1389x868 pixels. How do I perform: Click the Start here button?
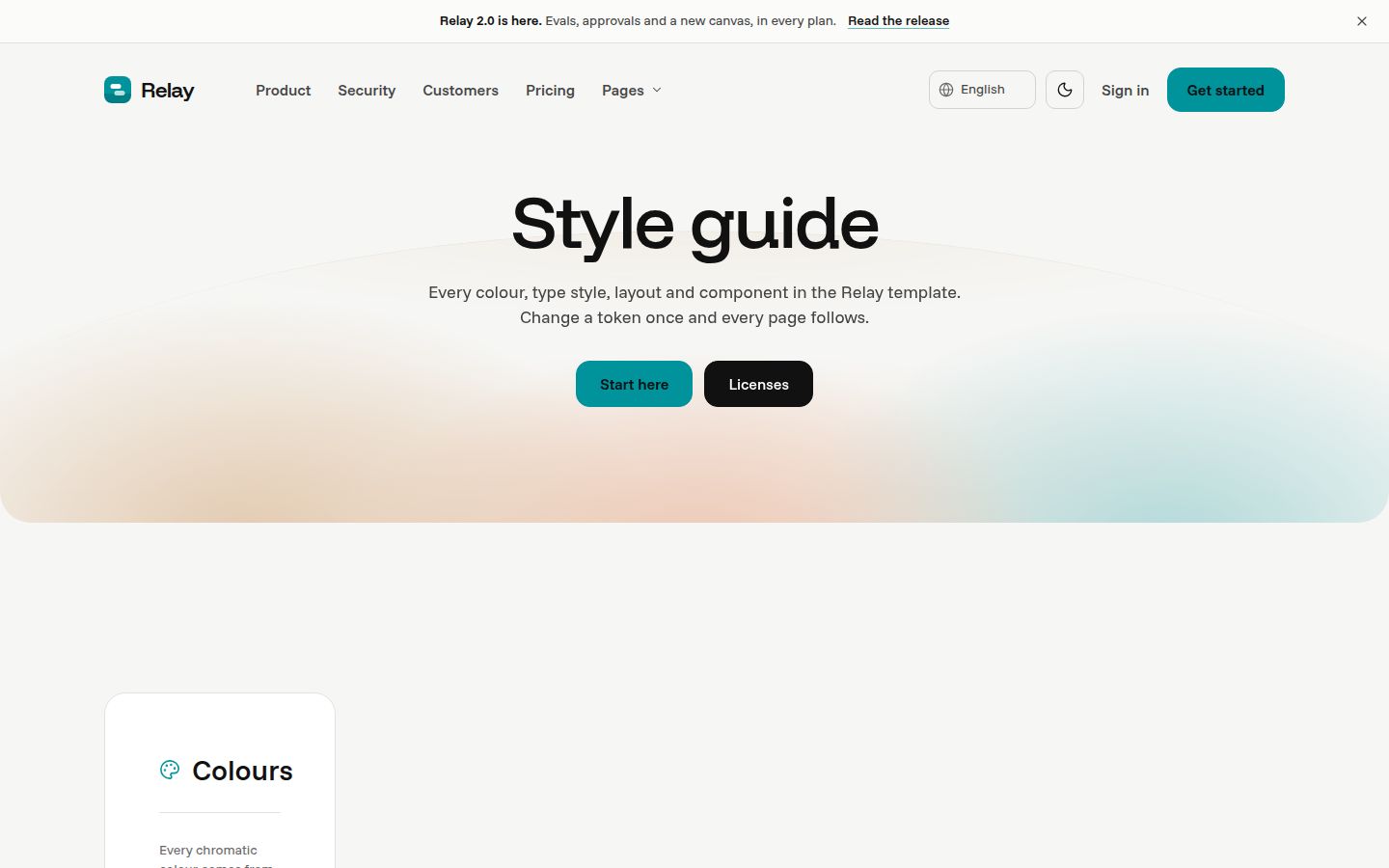point(634,384)
